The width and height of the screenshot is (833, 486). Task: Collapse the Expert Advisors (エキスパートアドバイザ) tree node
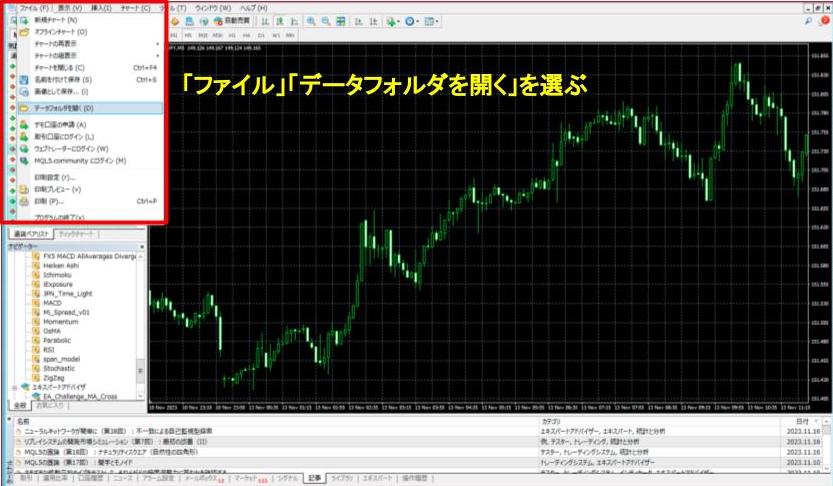(x=14, y=387)
